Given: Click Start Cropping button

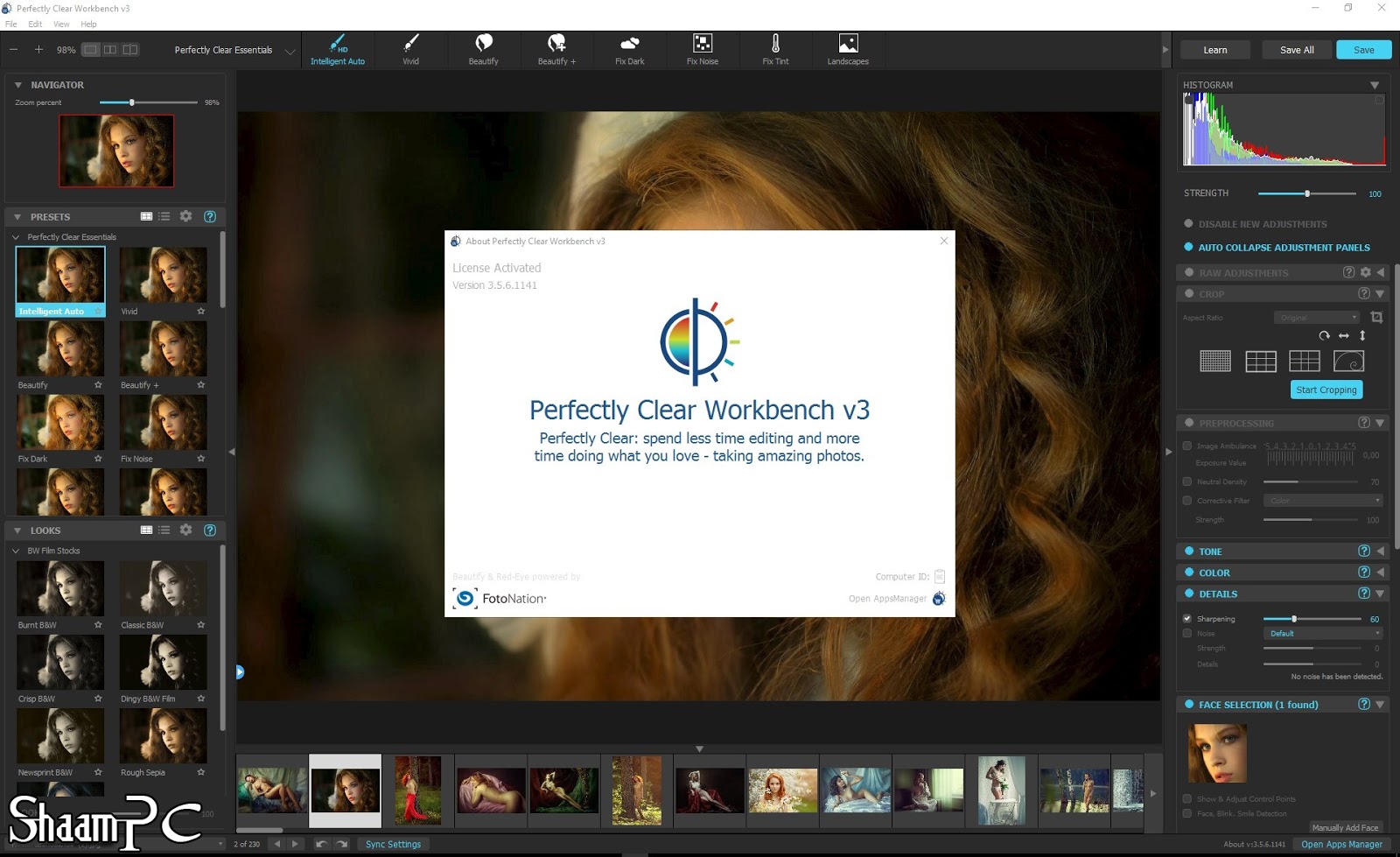Looking at the screenshot, I should pyautogui.click(x=1326, y=390).
